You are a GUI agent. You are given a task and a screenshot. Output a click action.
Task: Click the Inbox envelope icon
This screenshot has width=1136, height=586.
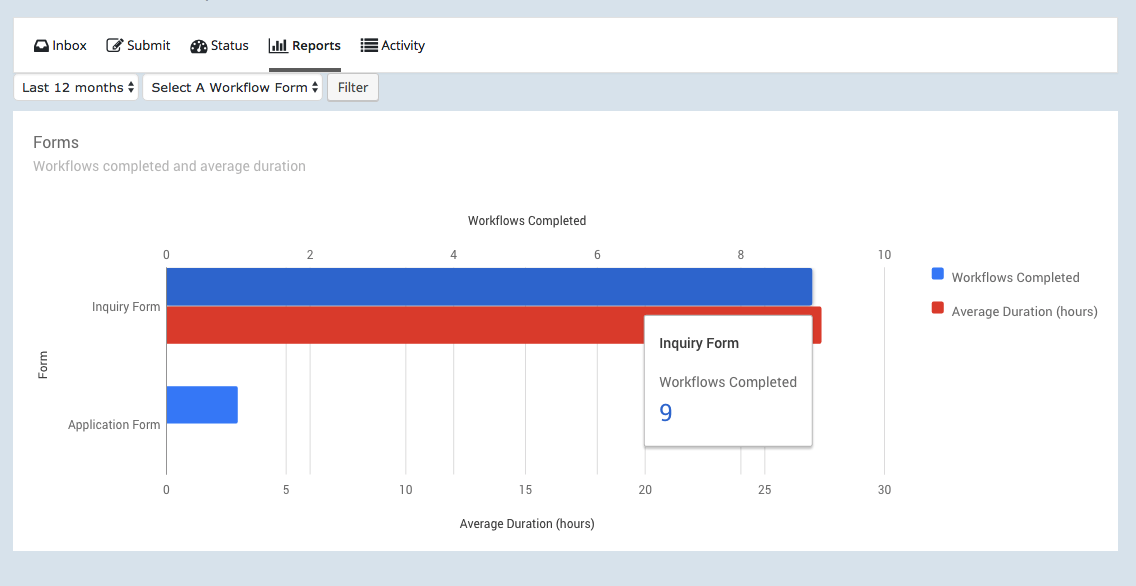tap(40, 45)
